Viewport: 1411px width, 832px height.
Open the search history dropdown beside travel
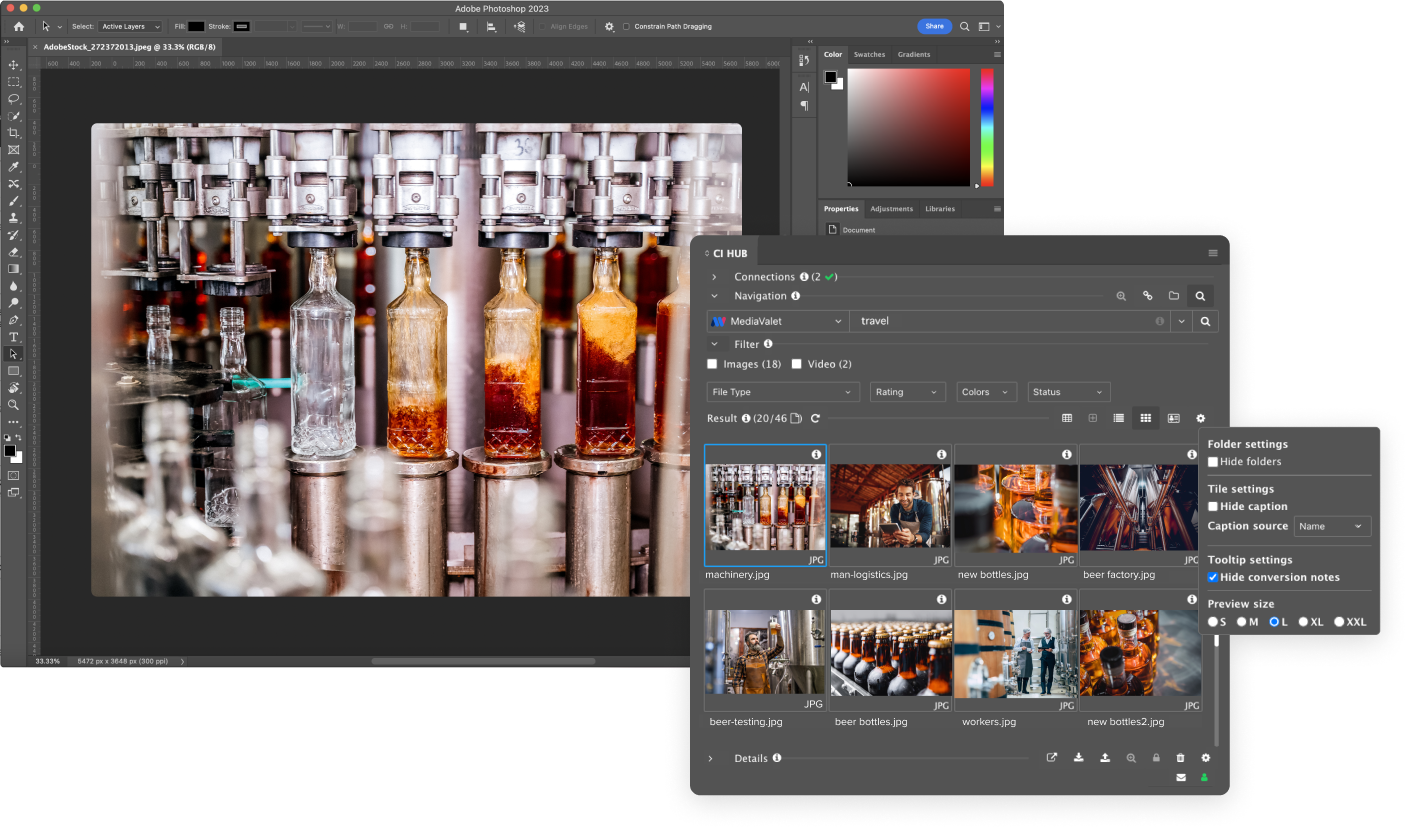[x=1182, y=321]
